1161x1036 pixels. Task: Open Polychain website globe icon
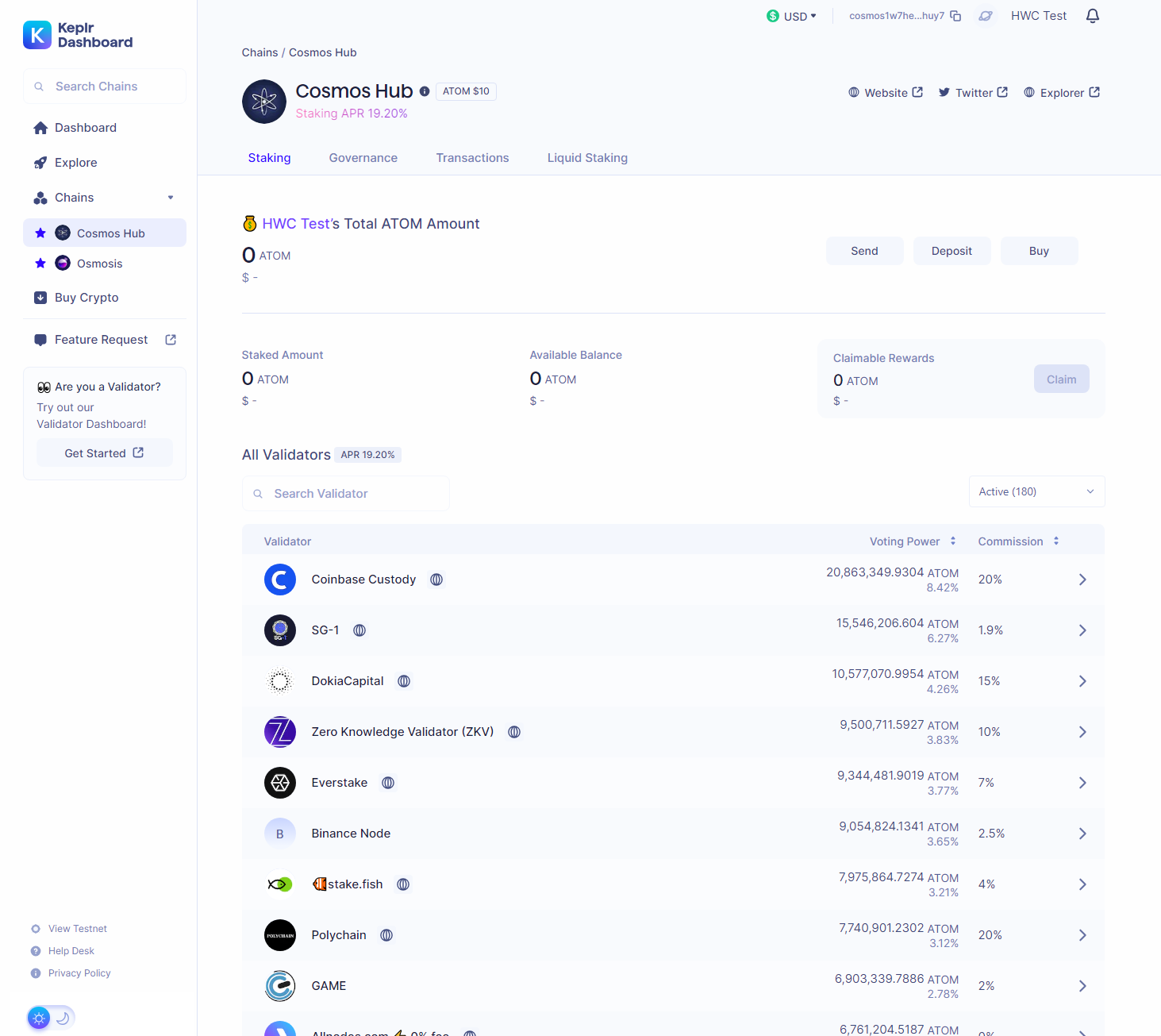coord(386,935)
